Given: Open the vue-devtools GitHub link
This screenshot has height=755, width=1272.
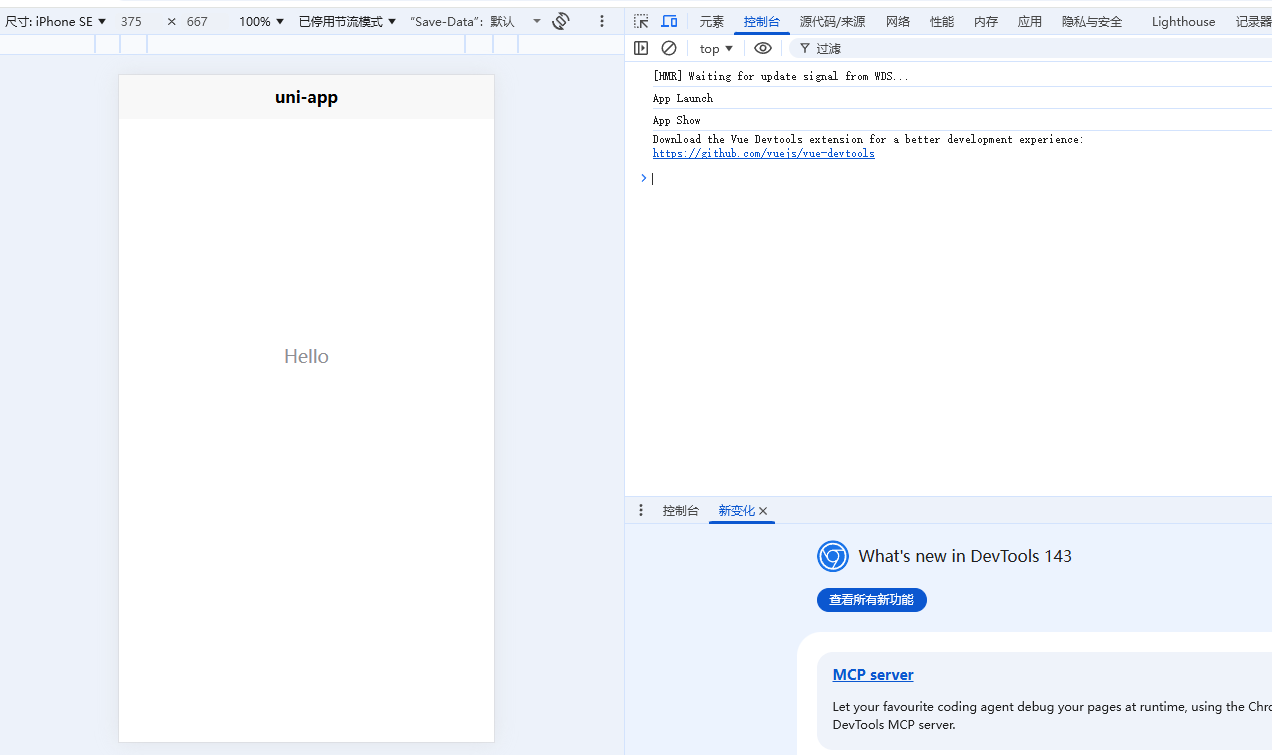Looking at the screenshot, I should coord(763,154).
